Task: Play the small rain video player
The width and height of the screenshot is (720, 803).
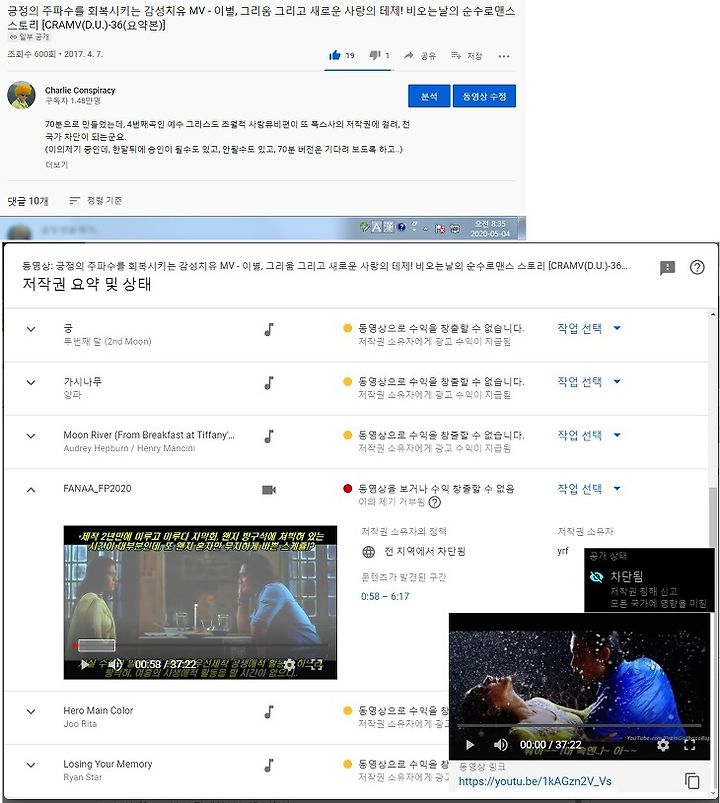Action: [x=470, y=745]
